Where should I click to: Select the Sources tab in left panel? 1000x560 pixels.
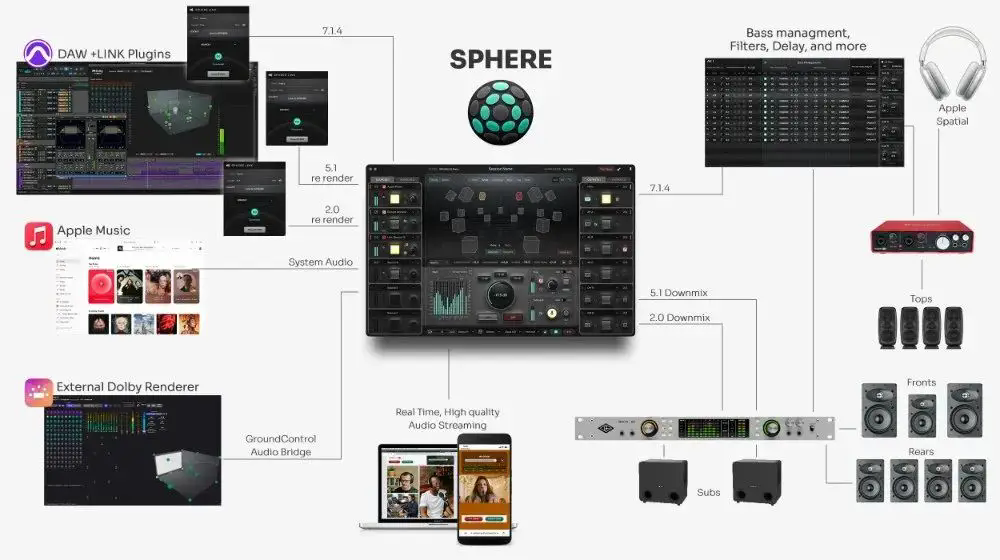coord(382,179)
